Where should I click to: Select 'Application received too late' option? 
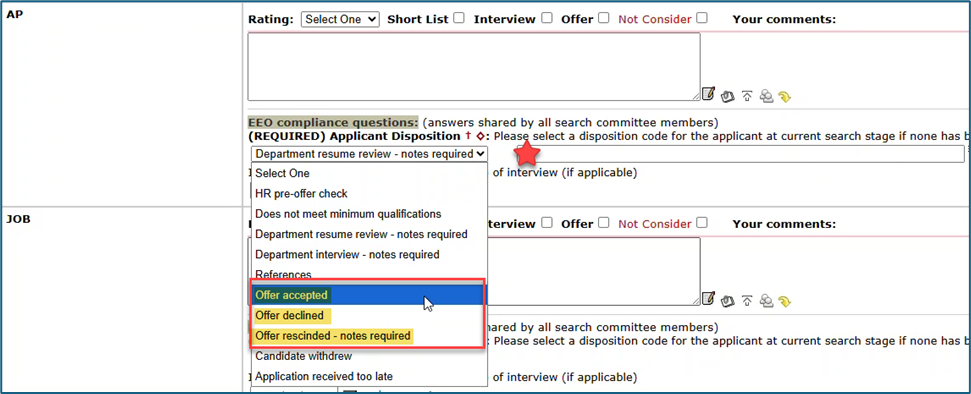click(x=369, y=376)
